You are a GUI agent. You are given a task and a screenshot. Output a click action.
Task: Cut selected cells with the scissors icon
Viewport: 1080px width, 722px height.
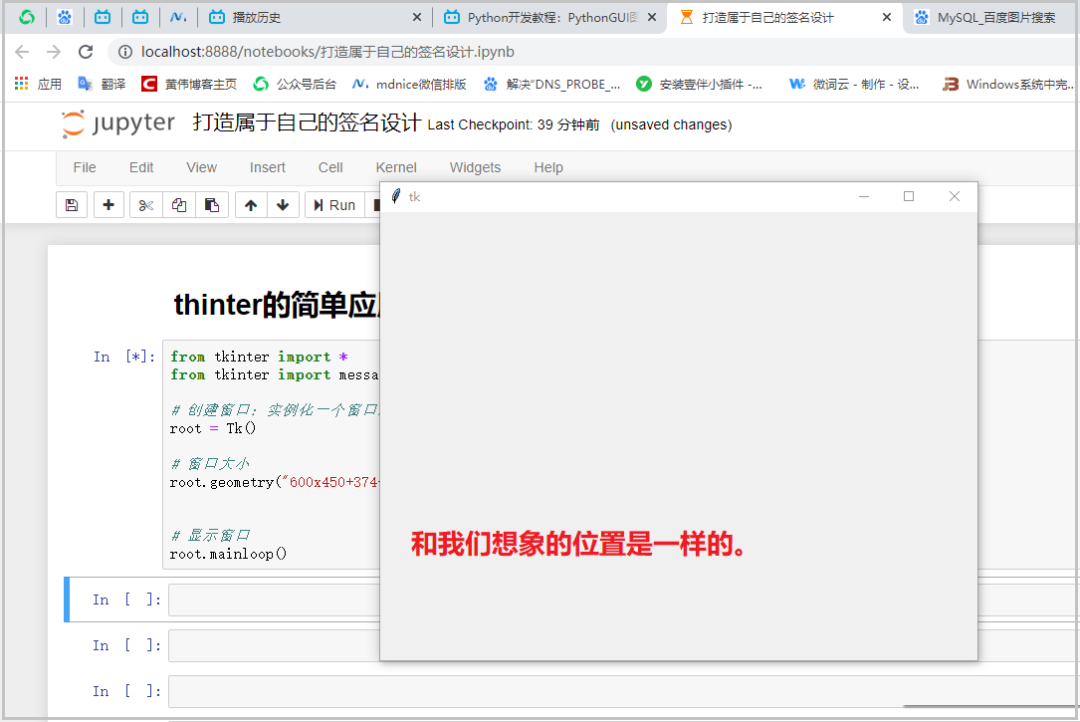click(145, 204)
